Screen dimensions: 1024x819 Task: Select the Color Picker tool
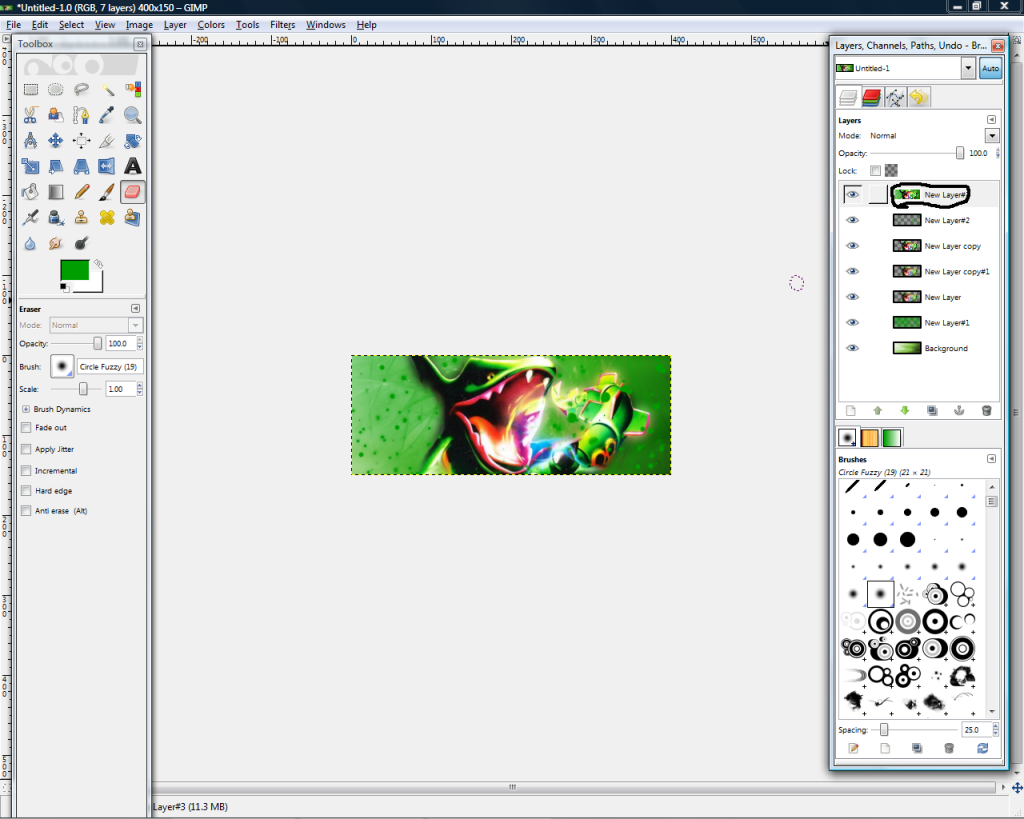click(107, 115)
